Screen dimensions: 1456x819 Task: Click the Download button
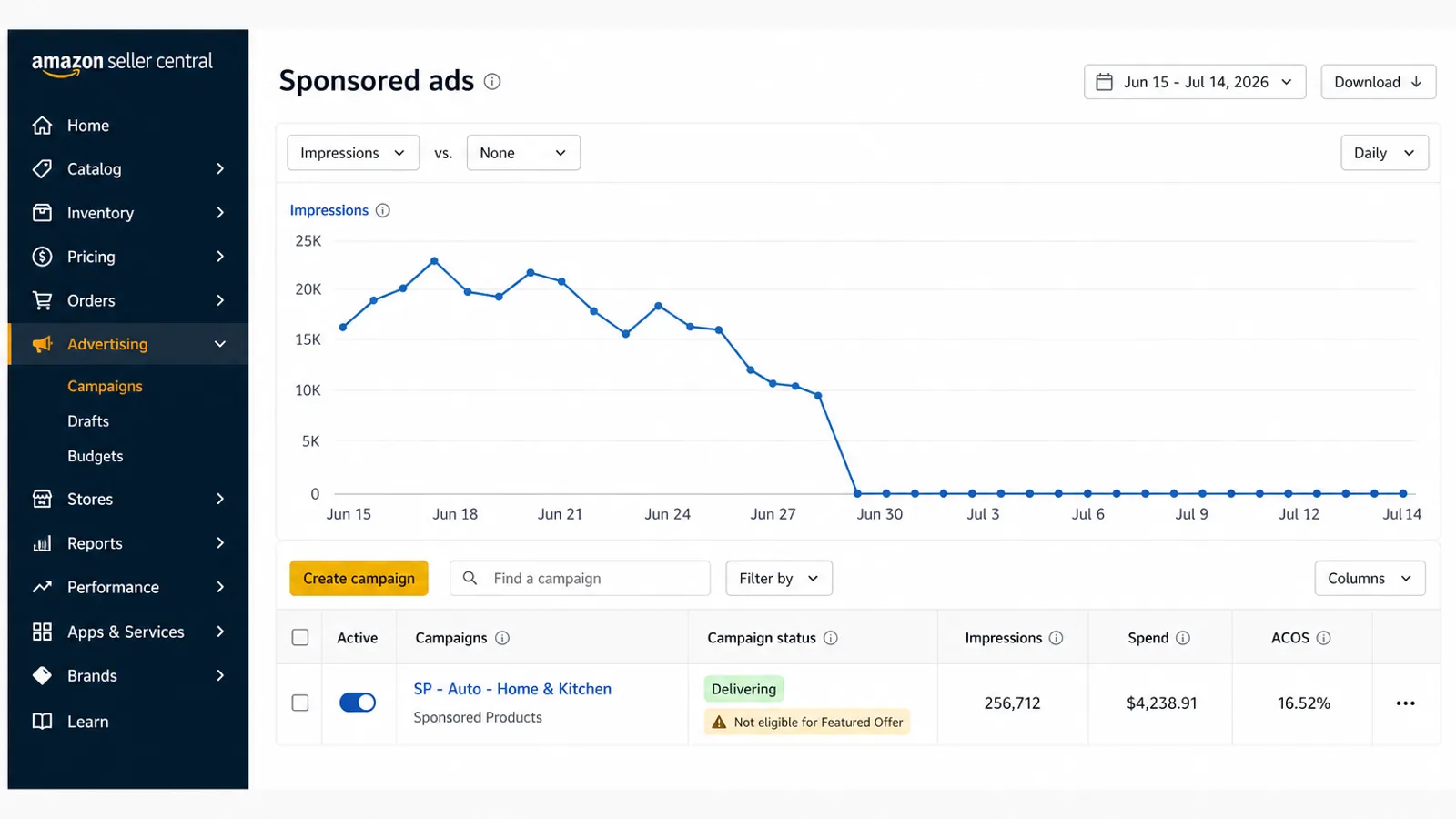[x=1378, y=82]
